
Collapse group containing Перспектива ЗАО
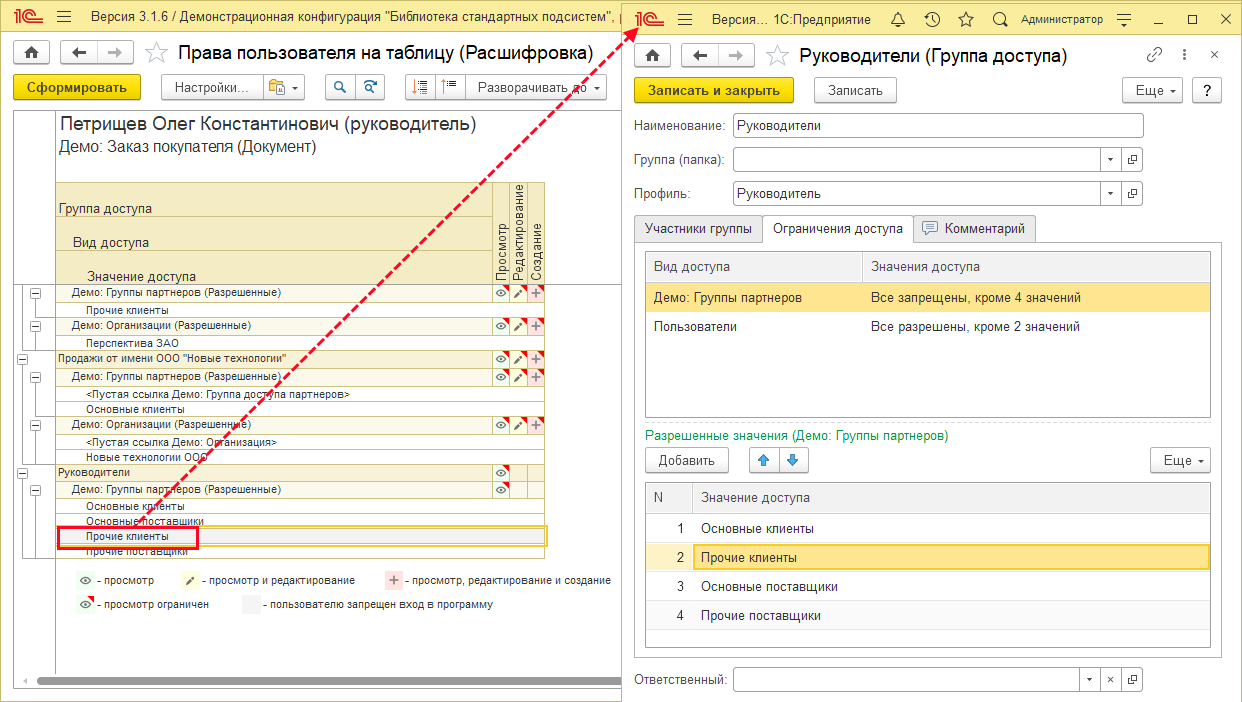(x=35, y=326)
